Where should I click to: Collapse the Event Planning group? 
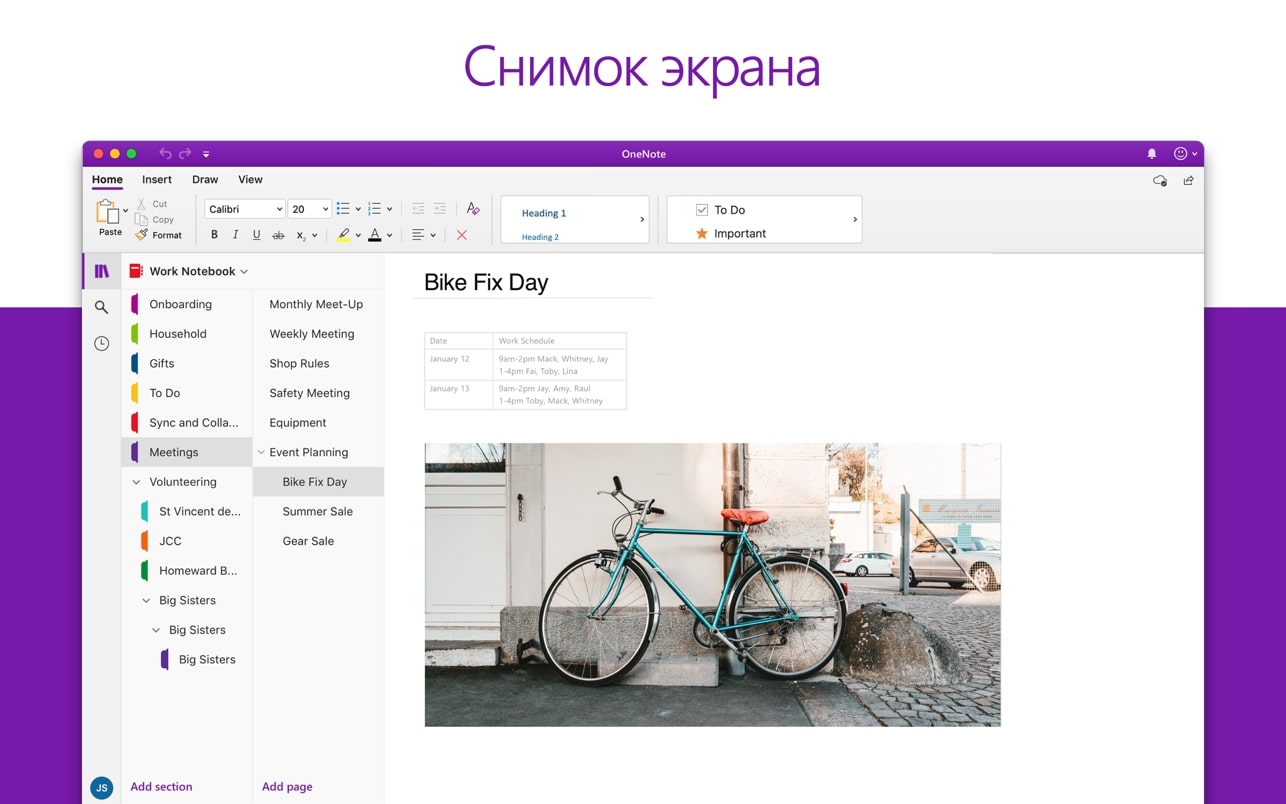click(x=262, y=452)
